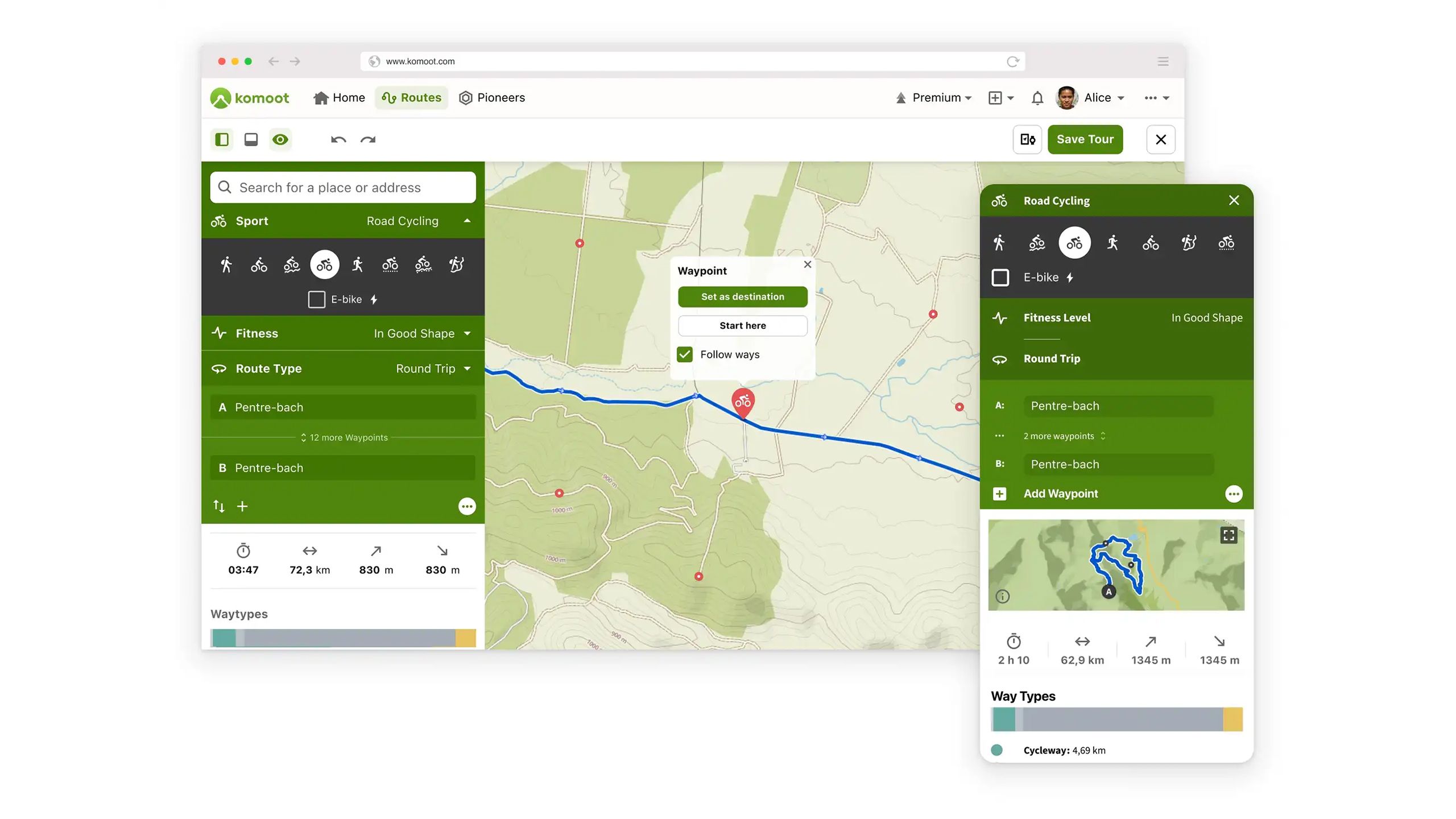Click the sidebar toggle panel icon
This screenshot has height=819, width=1456.
tap(221, 139)
